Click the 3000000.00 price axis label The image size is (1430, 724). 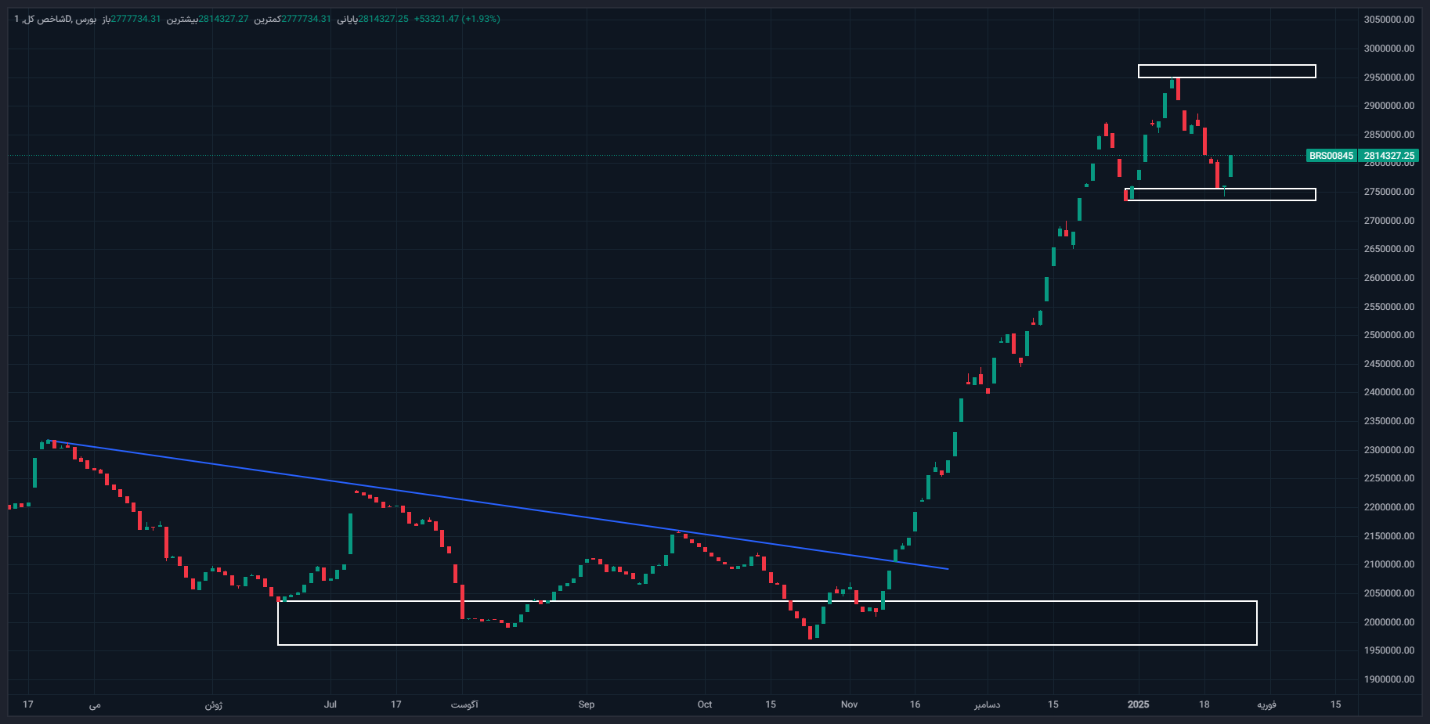tap(1390, 48)
